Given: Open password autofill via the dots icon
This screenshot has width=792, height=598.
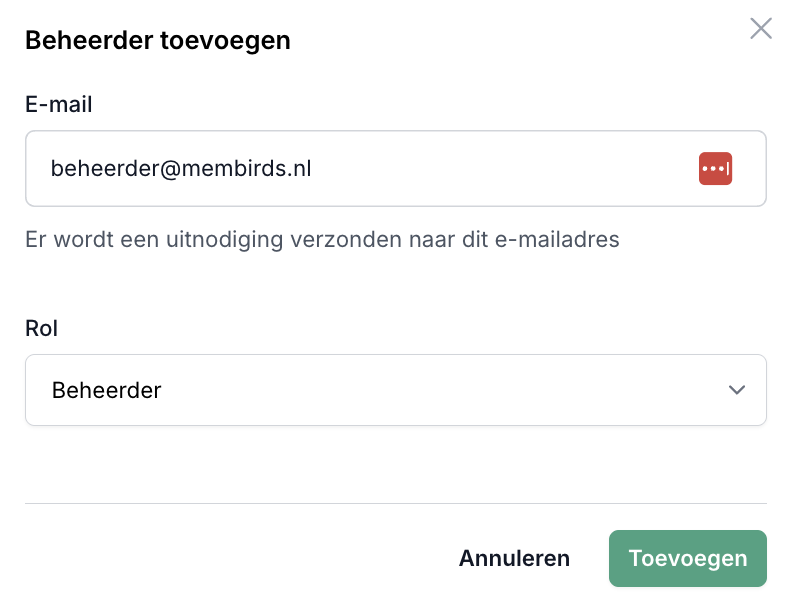Looking at the screenshot, I should point(715,169).
